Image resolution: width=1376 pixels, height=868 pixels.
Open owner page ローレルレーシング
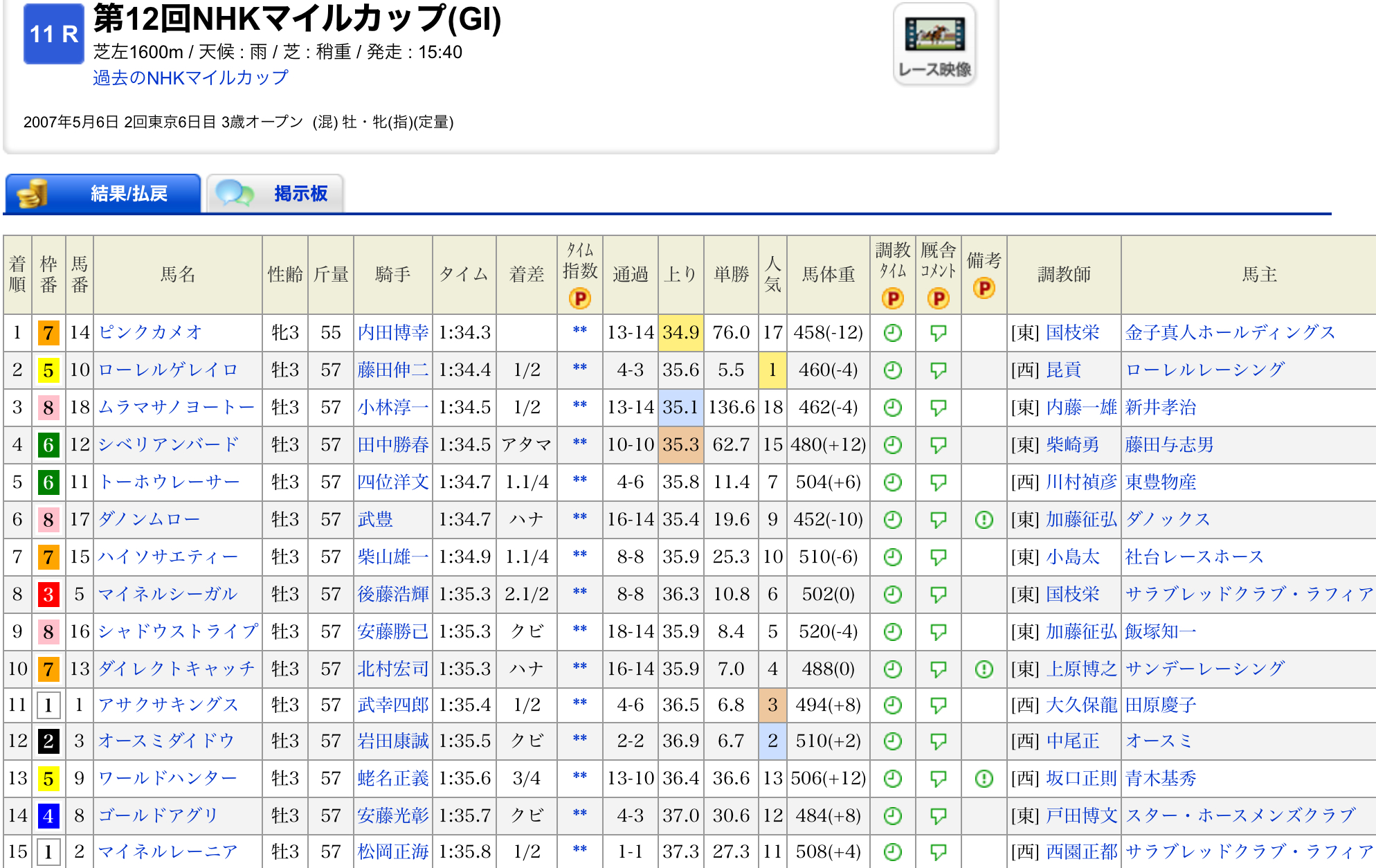tap(1205, 370)
